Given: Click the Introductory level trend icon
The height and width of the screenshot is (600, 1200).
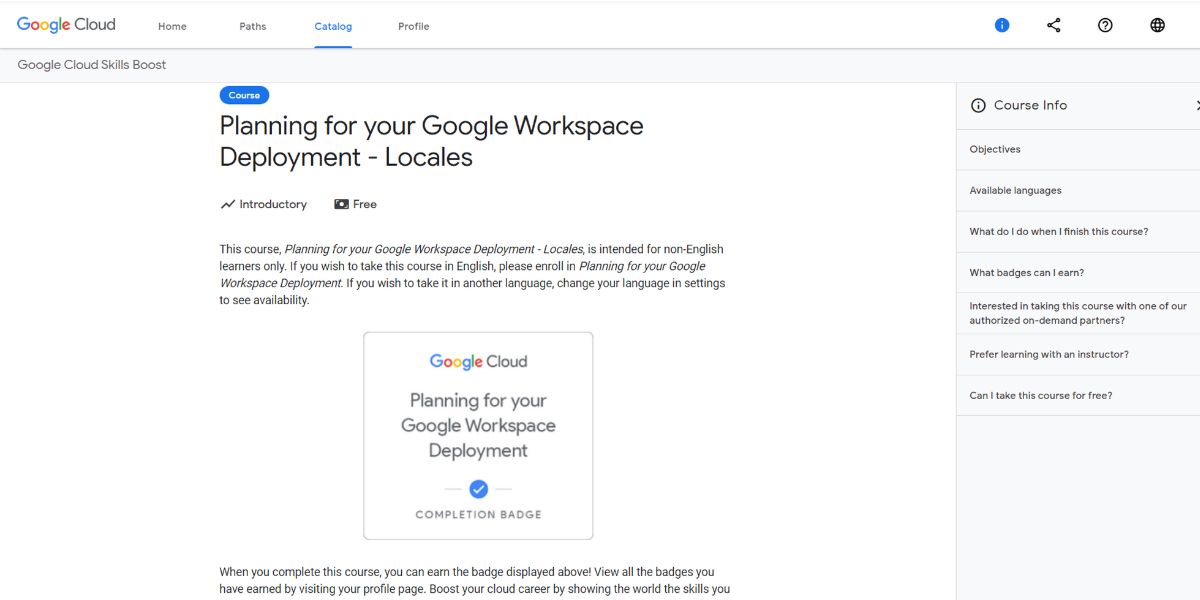Looking at the screenshot, I should point(227,204).
